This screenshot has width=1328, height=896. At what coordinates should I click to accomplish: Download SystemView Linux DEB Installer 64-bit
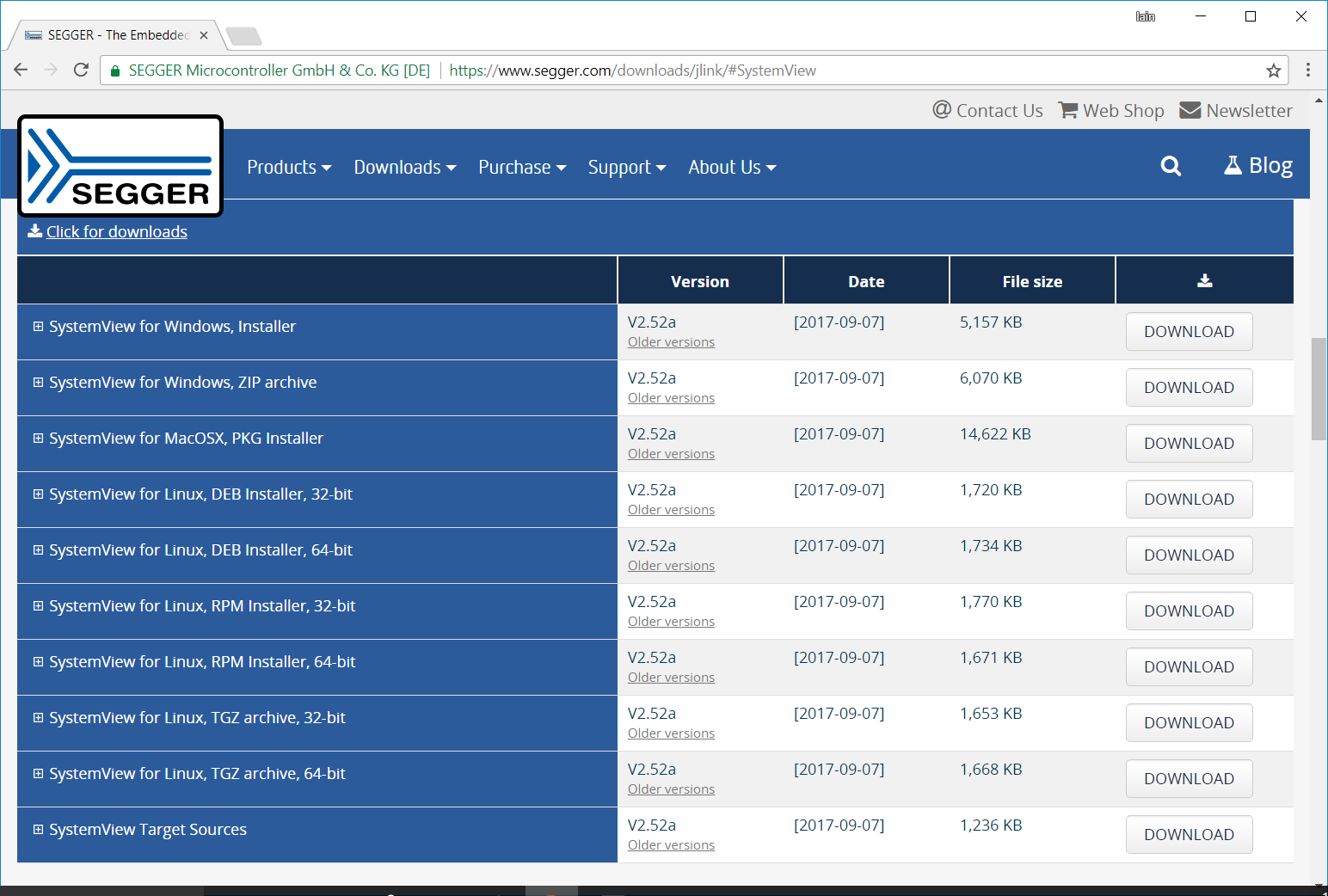tap(1189, 555)
